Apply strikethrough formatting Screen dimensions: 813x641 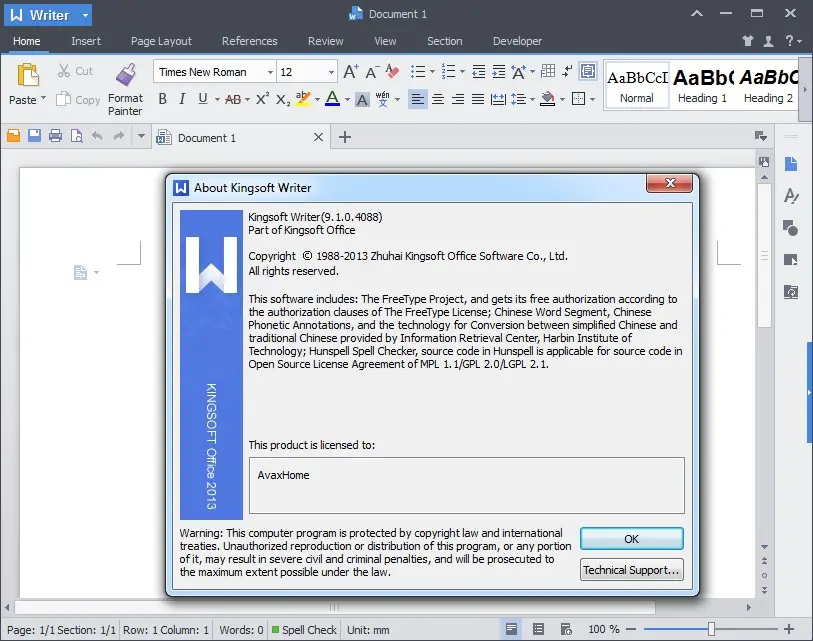coord(233,99)
